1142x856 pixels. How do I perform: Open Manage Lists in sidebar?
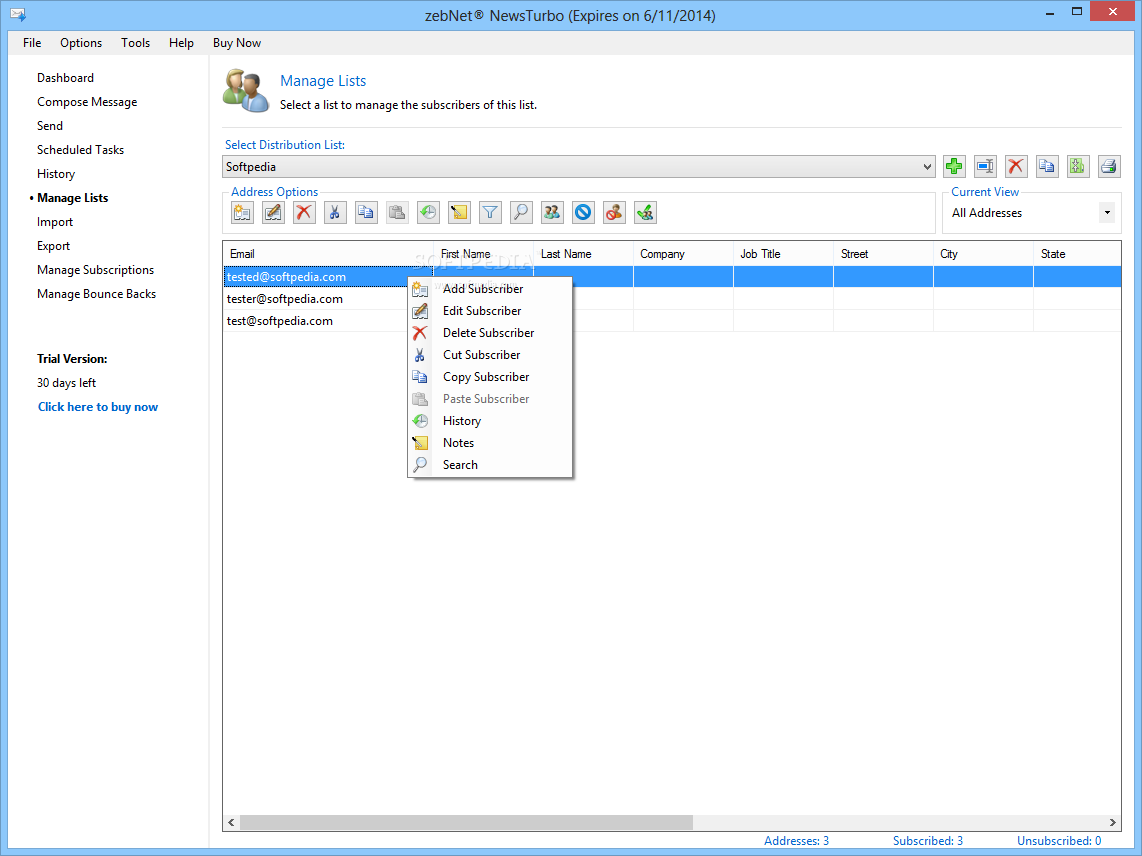pyautogui.click(x=73, y=198)
